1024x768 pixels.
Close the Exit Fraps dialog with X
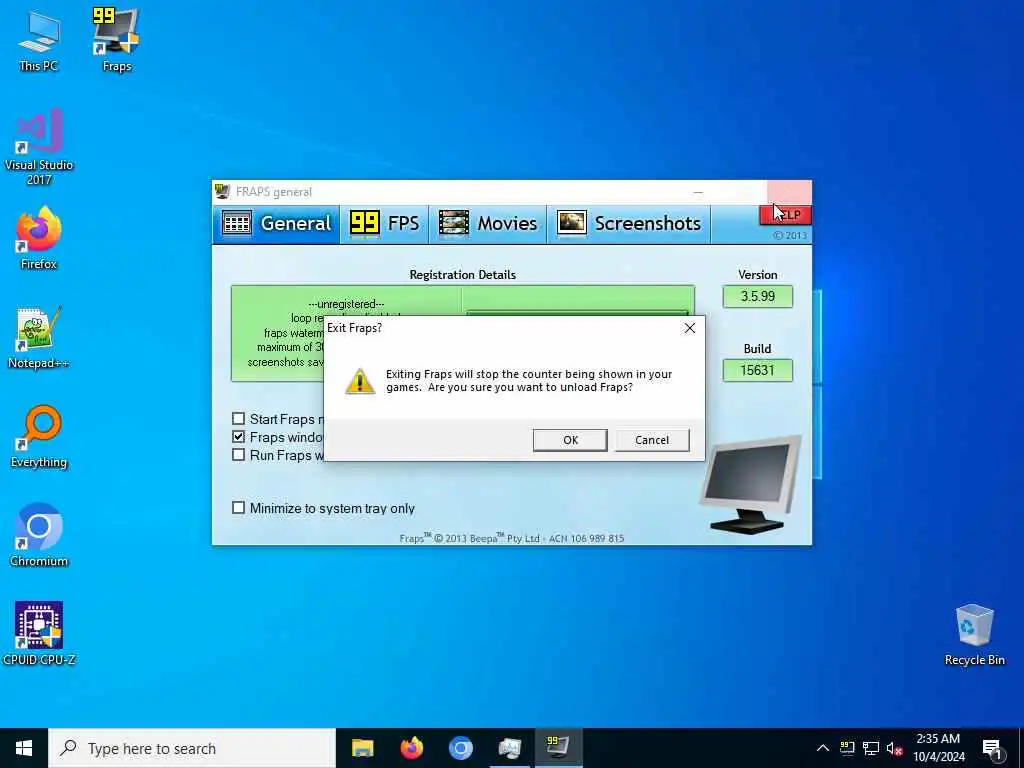tap(690, 328)
